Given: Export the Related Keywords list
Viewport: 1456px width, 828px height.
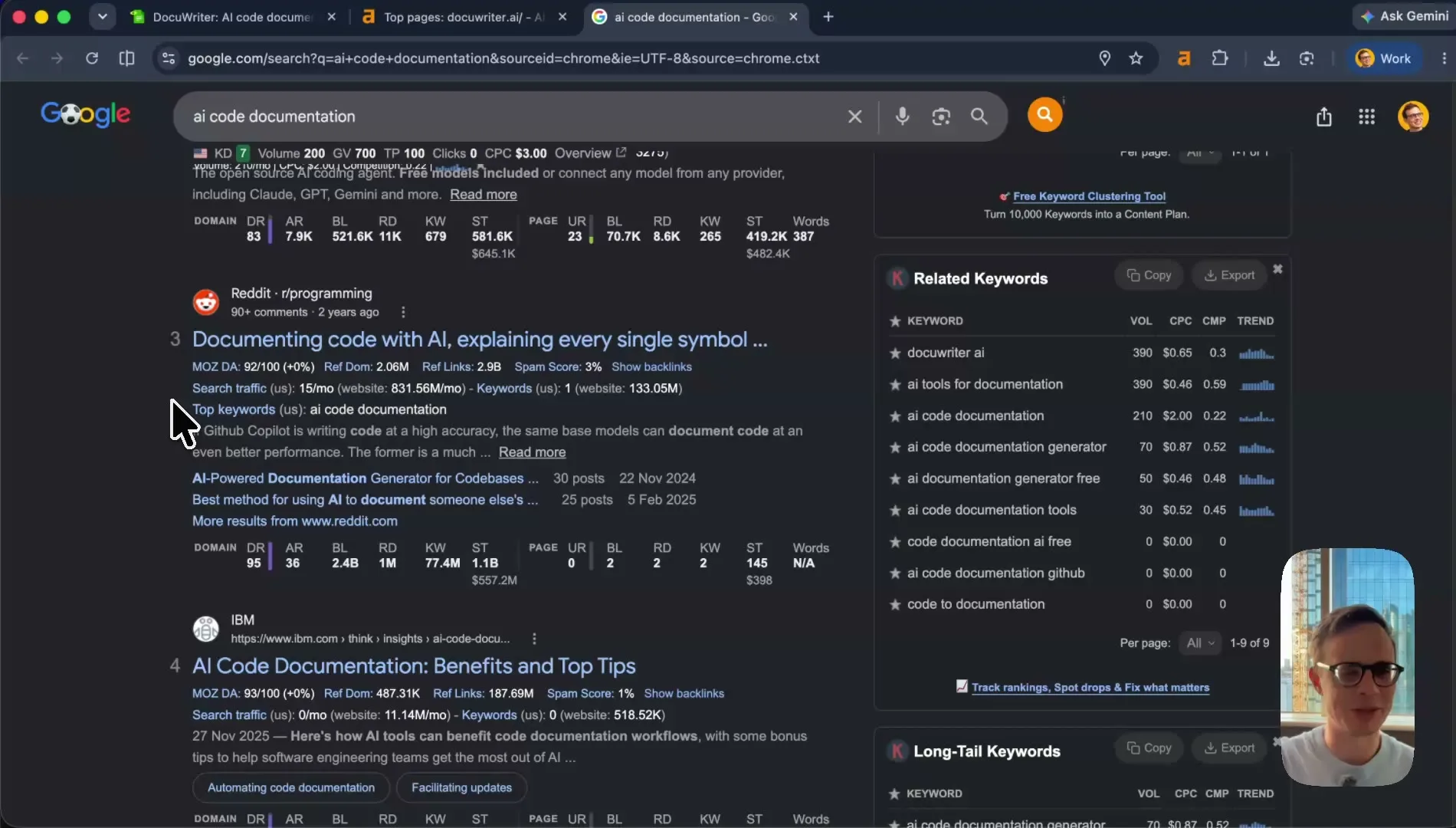Looking at the screenshot, I should point(1229,275).
